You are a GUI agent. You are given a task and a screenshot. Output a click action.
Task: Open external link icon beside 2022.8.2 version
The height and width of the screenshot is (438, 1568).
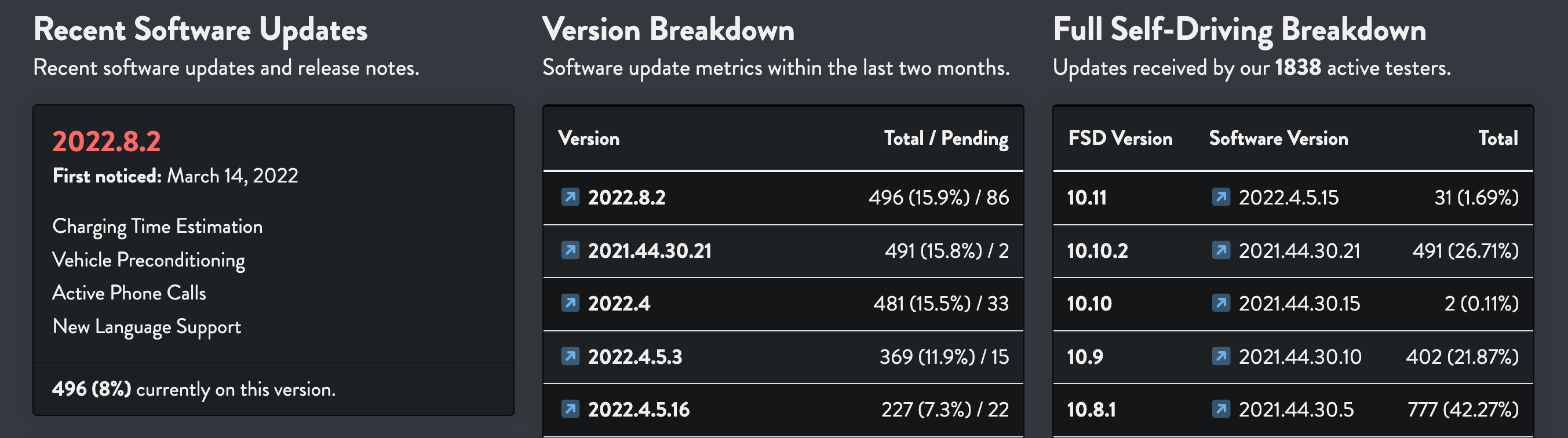pos(570,197)
